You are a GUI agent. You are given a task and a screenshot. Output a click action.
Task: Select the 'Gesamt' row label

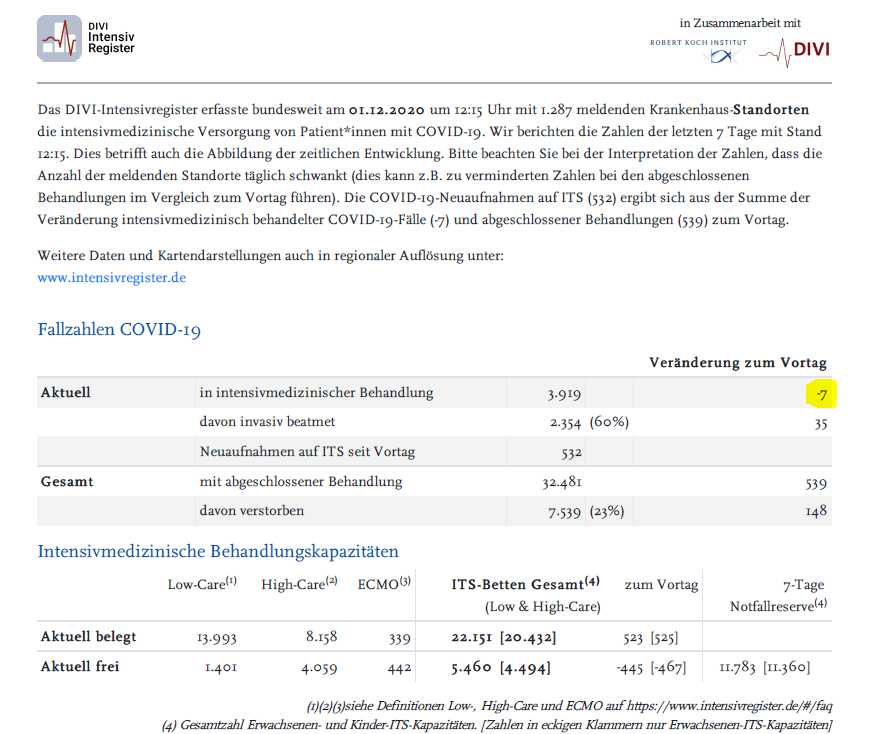click(66, 482)
